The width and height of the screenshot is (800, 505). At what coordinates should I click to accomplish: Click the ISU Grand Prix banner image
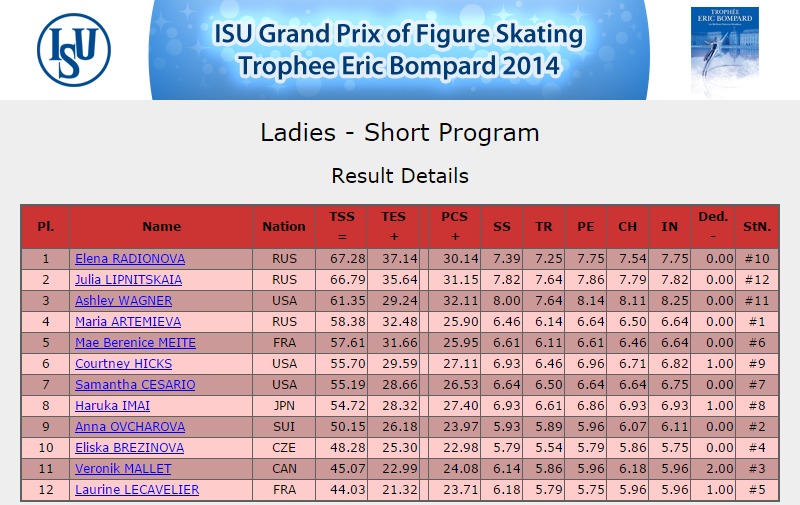399,50
